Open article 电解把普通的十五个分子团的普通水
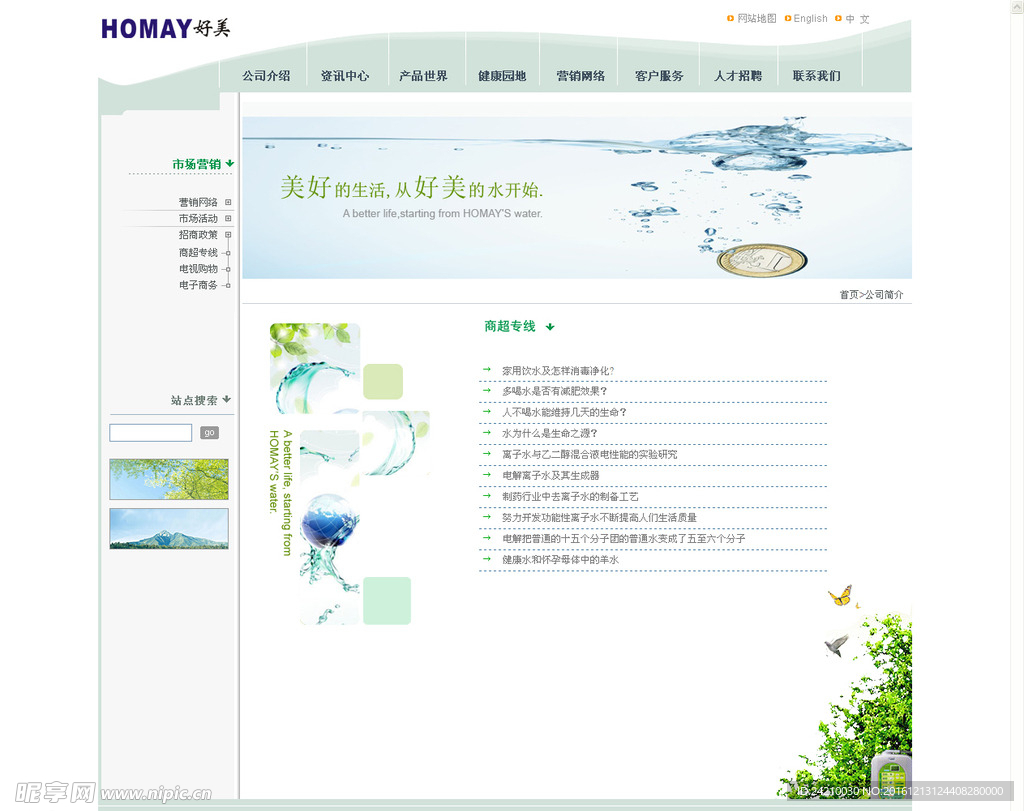The height and width of the screenshot is (811, 1024). point(624,539)
